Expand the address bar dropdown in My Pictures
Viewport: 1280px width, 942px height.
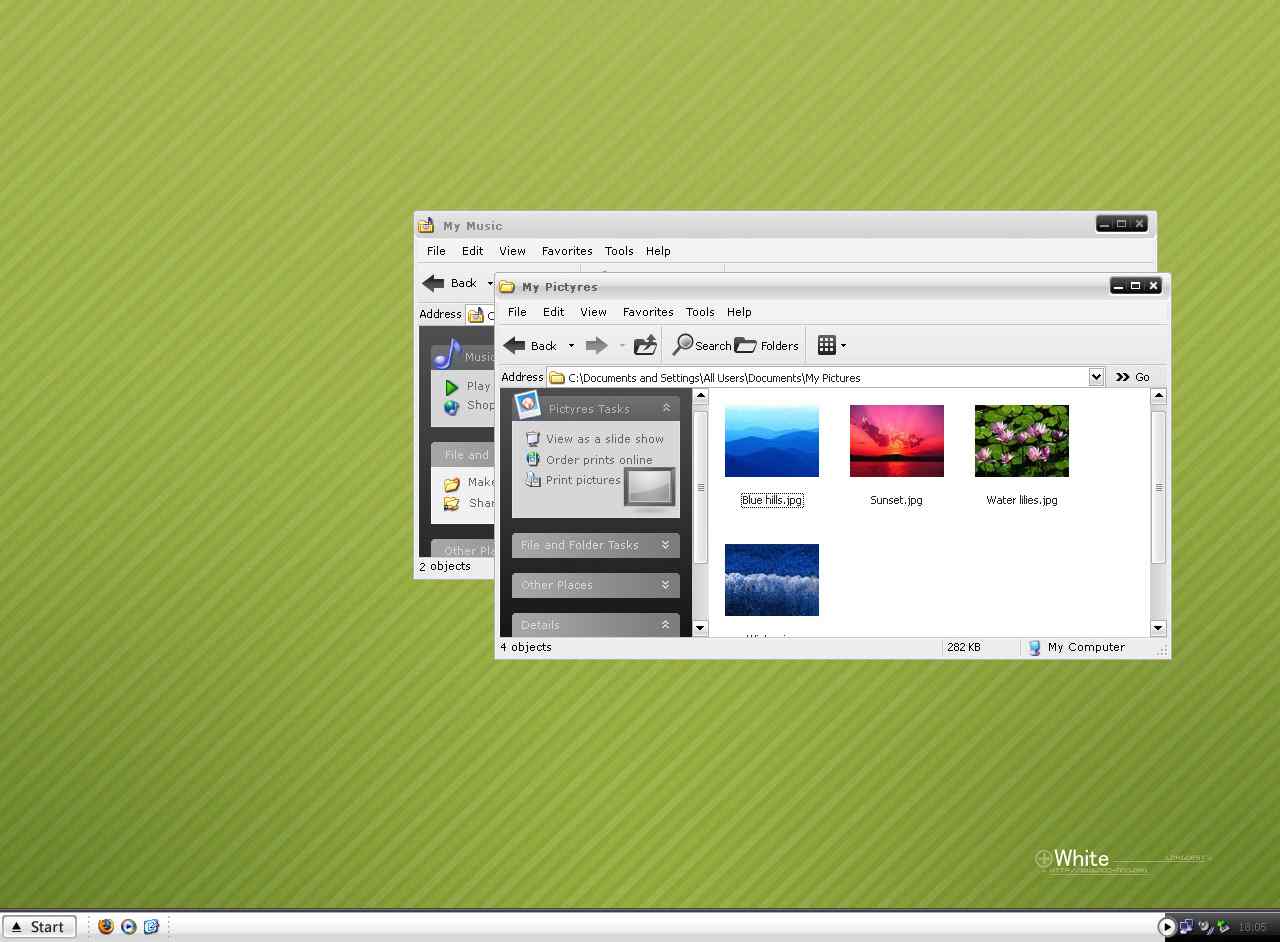coord(1096,377)
